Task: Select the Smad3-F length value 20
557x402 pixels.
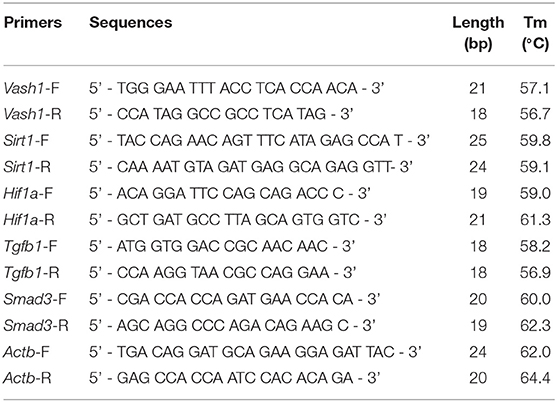Action: coord(478,299)
